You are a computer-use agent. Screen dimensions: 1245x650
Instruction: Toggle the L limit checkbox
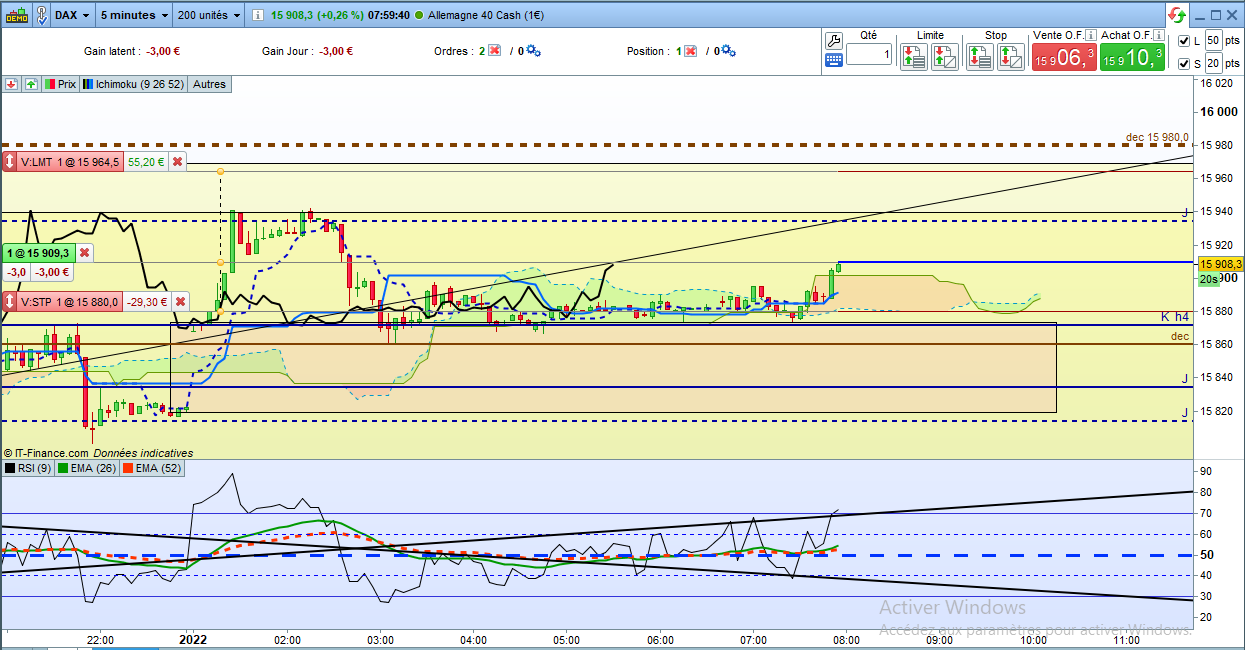[1184, 41]
